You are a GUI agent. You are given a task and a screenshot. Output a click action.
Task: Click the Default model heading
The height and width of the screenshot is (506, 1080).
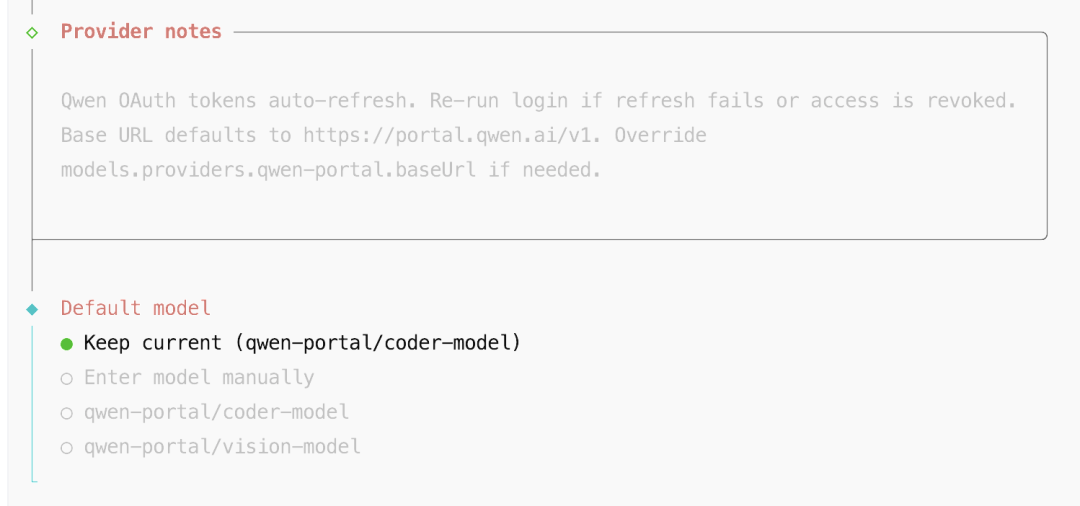[x=136, y=309]
